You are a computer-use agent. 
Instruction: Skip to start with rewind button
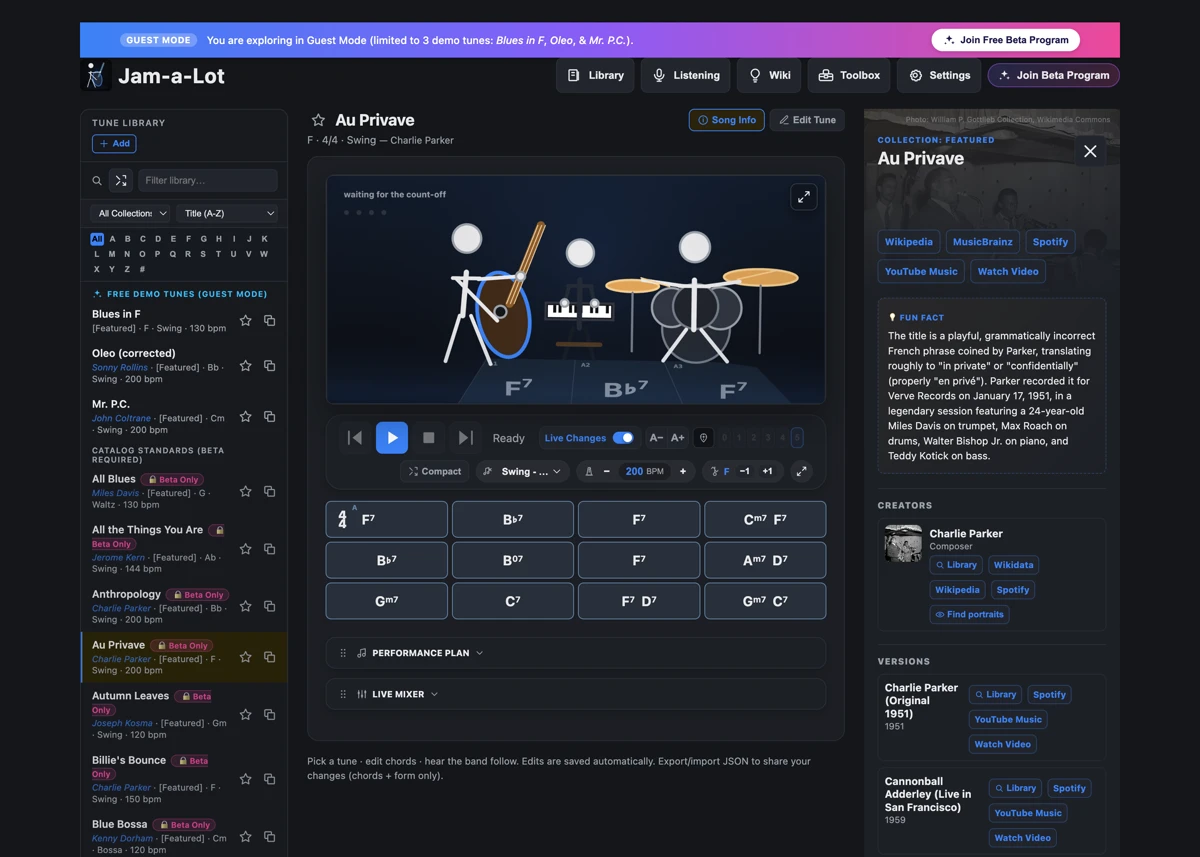pos(355,438)
